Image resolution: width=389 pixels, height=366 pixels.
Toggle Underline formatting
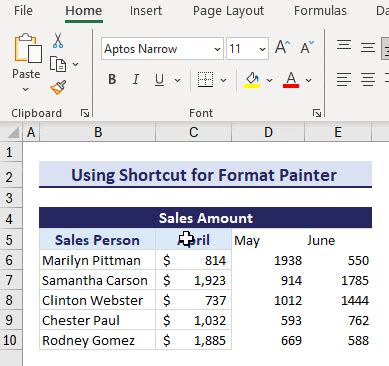(159, 80)
